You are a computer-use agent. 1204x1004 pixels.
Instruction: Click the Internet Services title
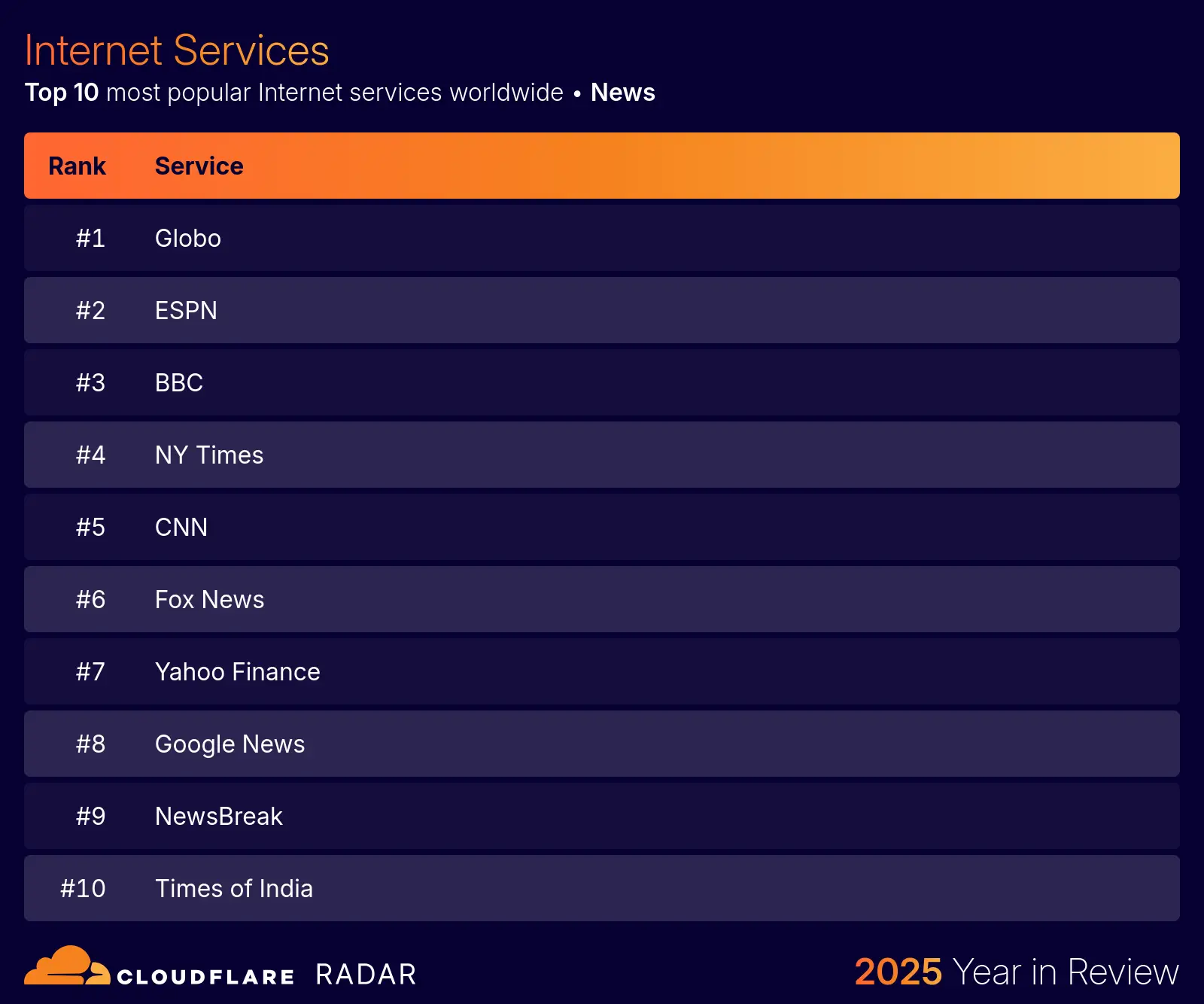(x=177, y=50)
